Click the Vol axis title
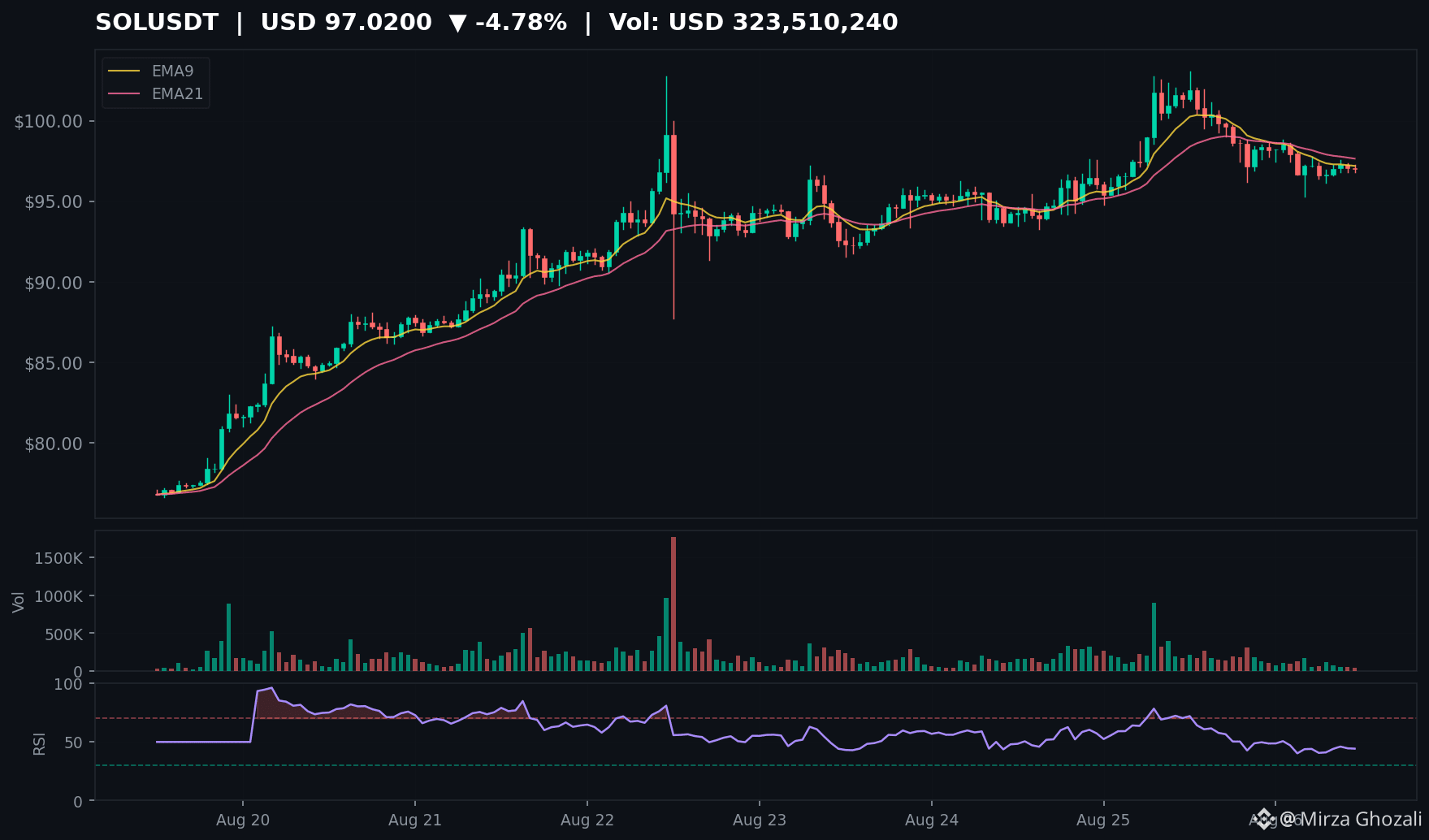 (x=19, y=602)
